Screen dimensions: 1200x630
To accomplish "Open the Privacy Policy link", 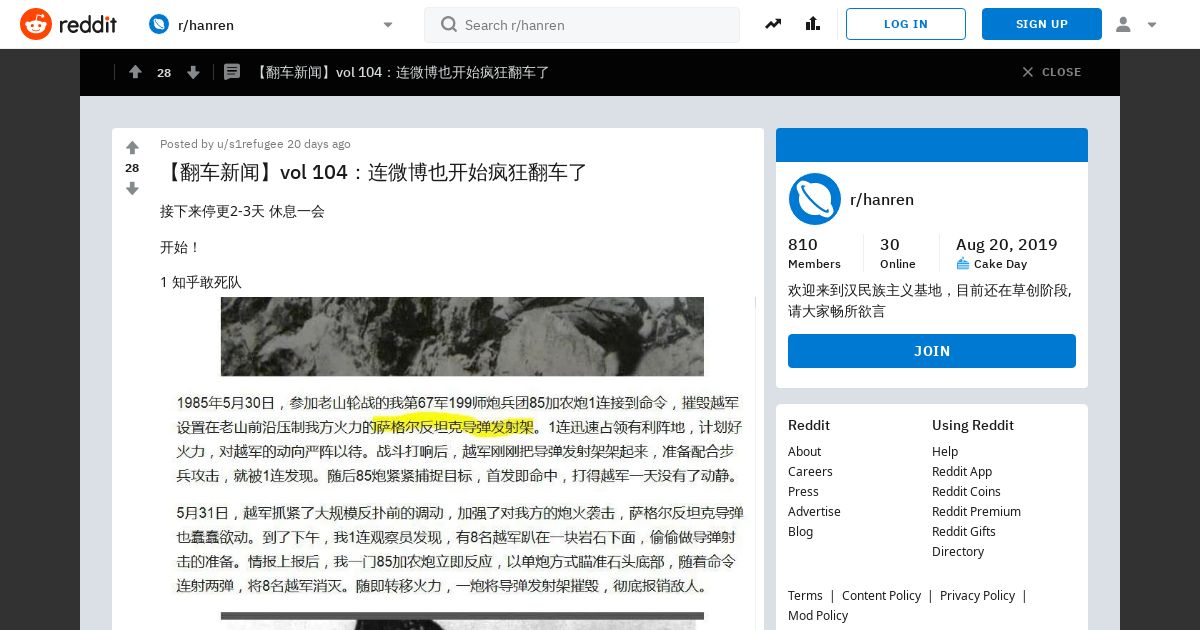I will [977, 595].
